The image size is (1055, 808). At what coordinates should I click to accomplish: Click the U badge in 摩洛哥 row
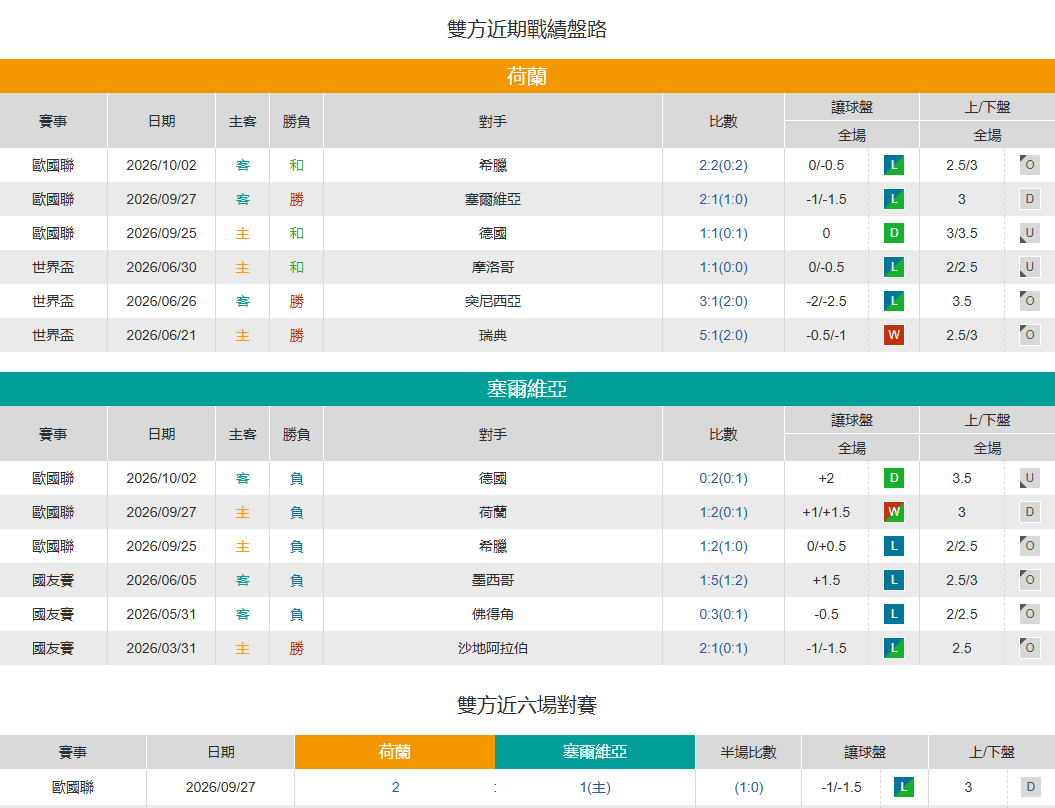(1029, 267)
